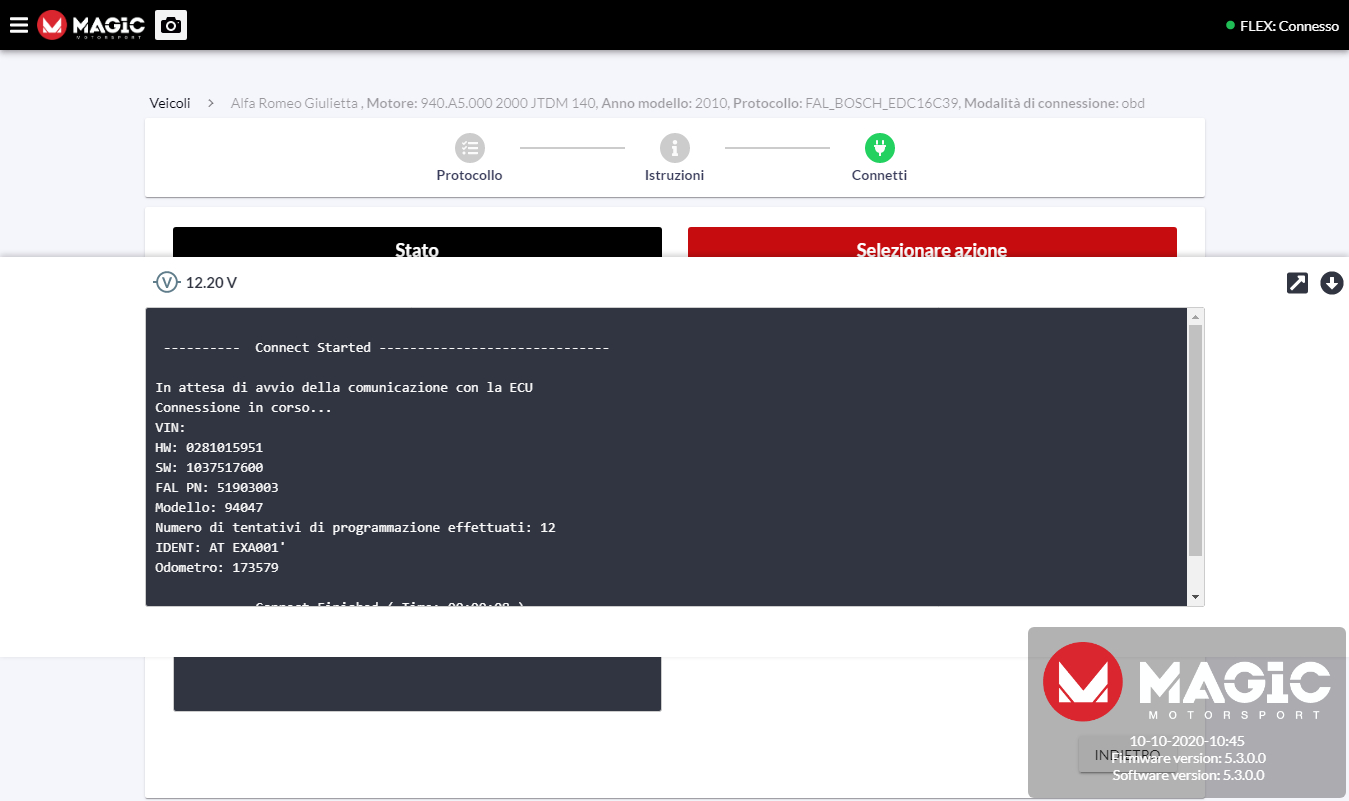Click the log scrollbar up arrow
This screenshot has width=1349, height=801.
[1195, 316]
